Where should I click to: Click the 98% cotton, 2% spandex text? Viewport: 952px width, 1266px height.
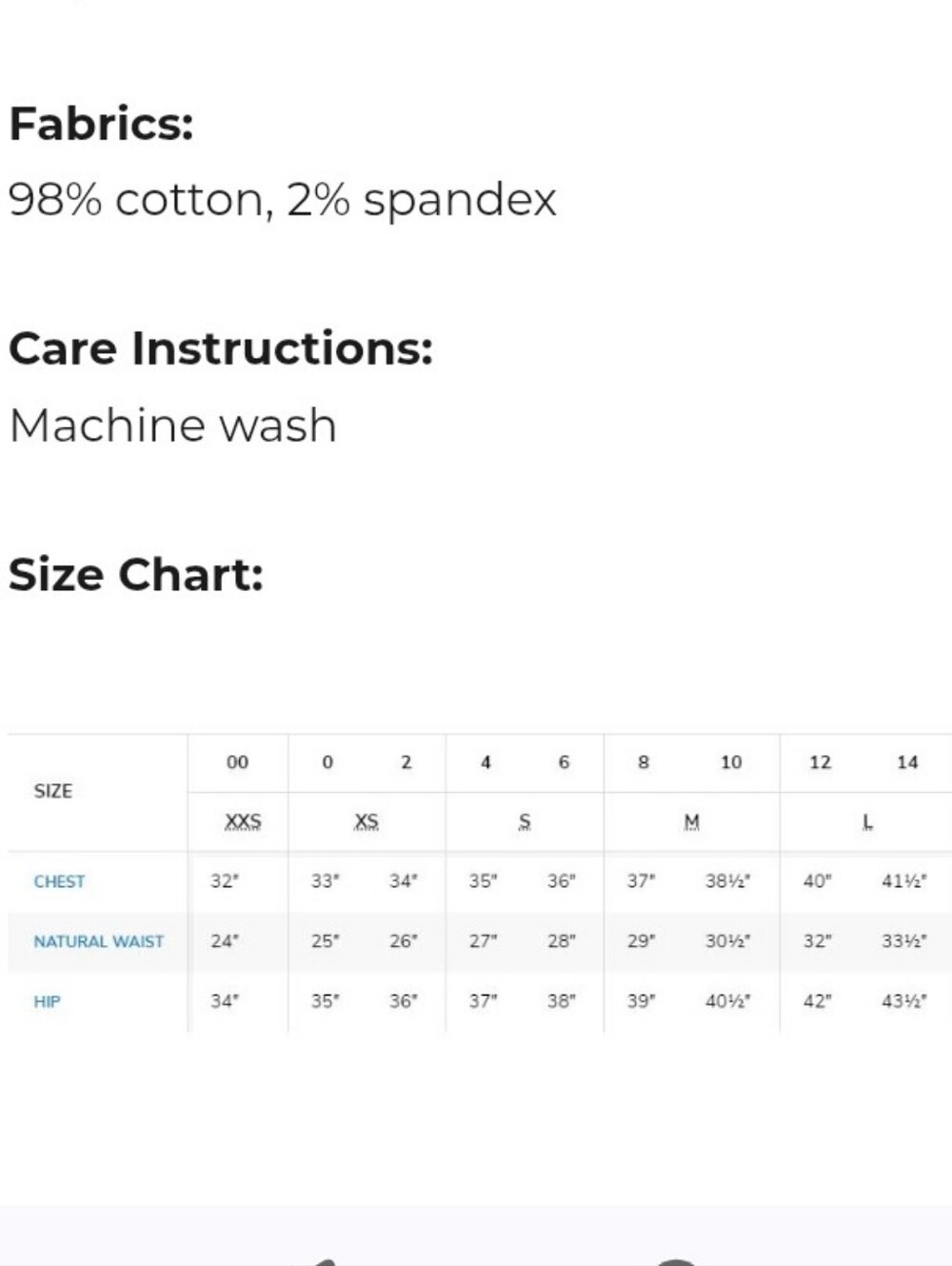pos(282,200)
